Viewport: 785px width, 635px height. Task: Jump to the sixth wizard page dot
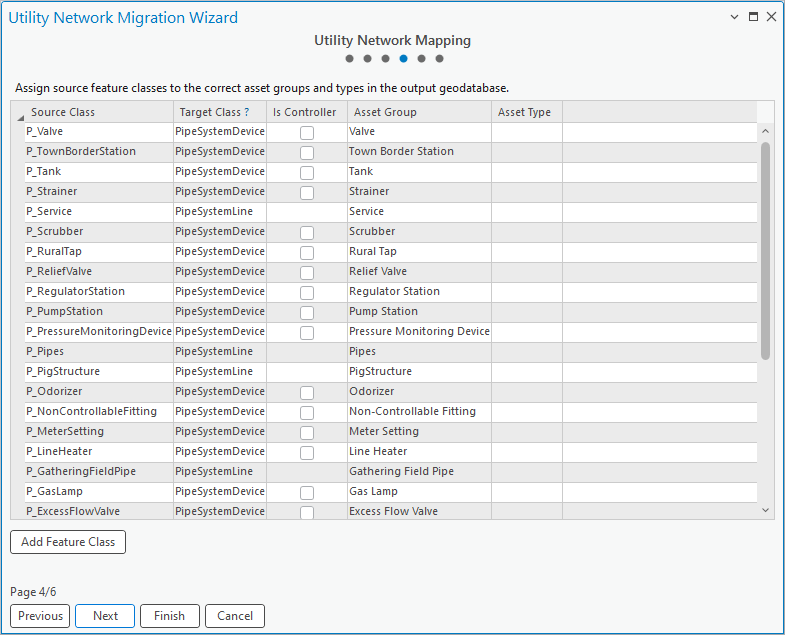click(440, 59)
